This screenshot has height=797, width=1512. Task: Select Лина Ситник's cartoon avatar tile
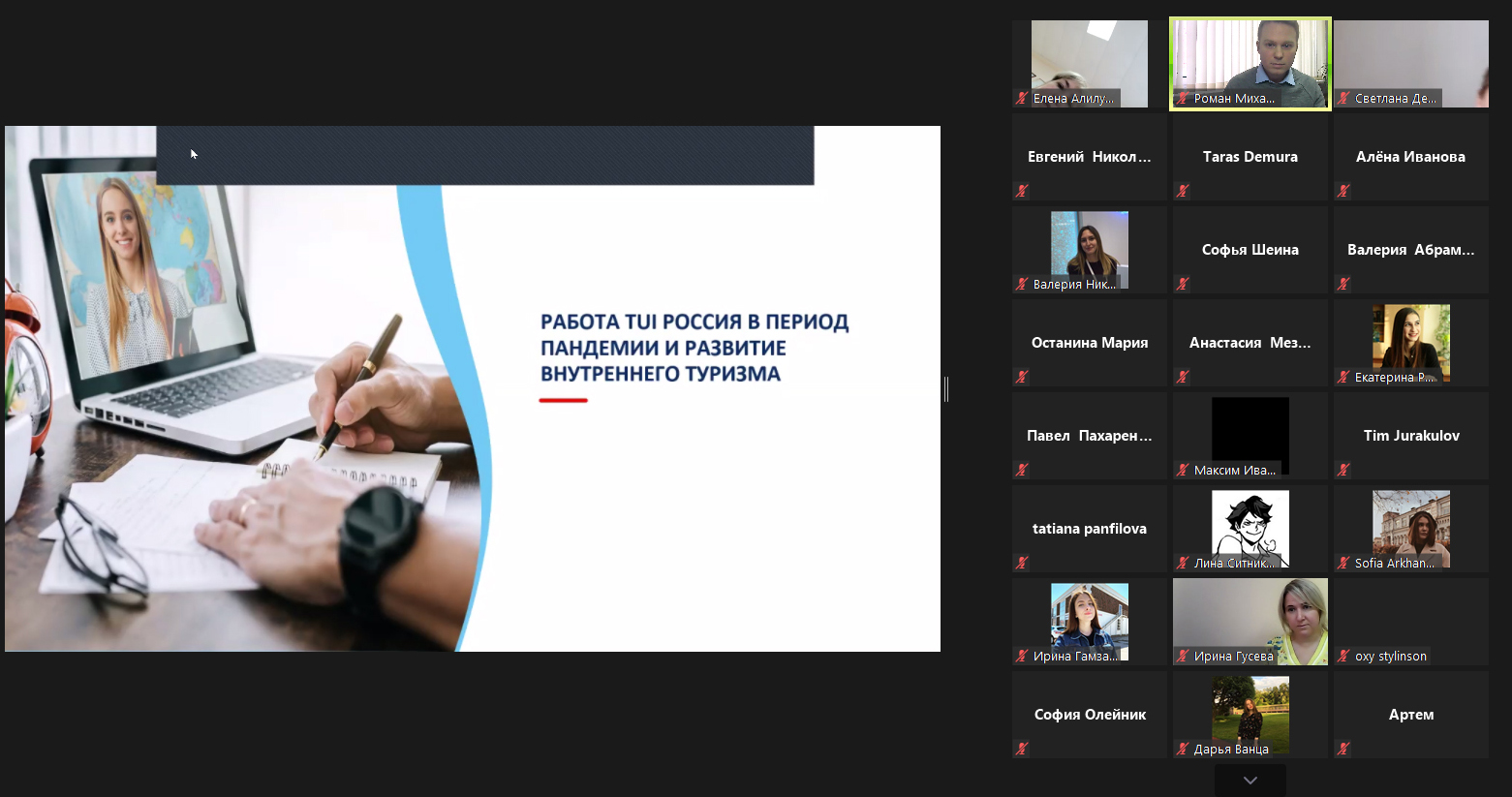[1250, 528]
